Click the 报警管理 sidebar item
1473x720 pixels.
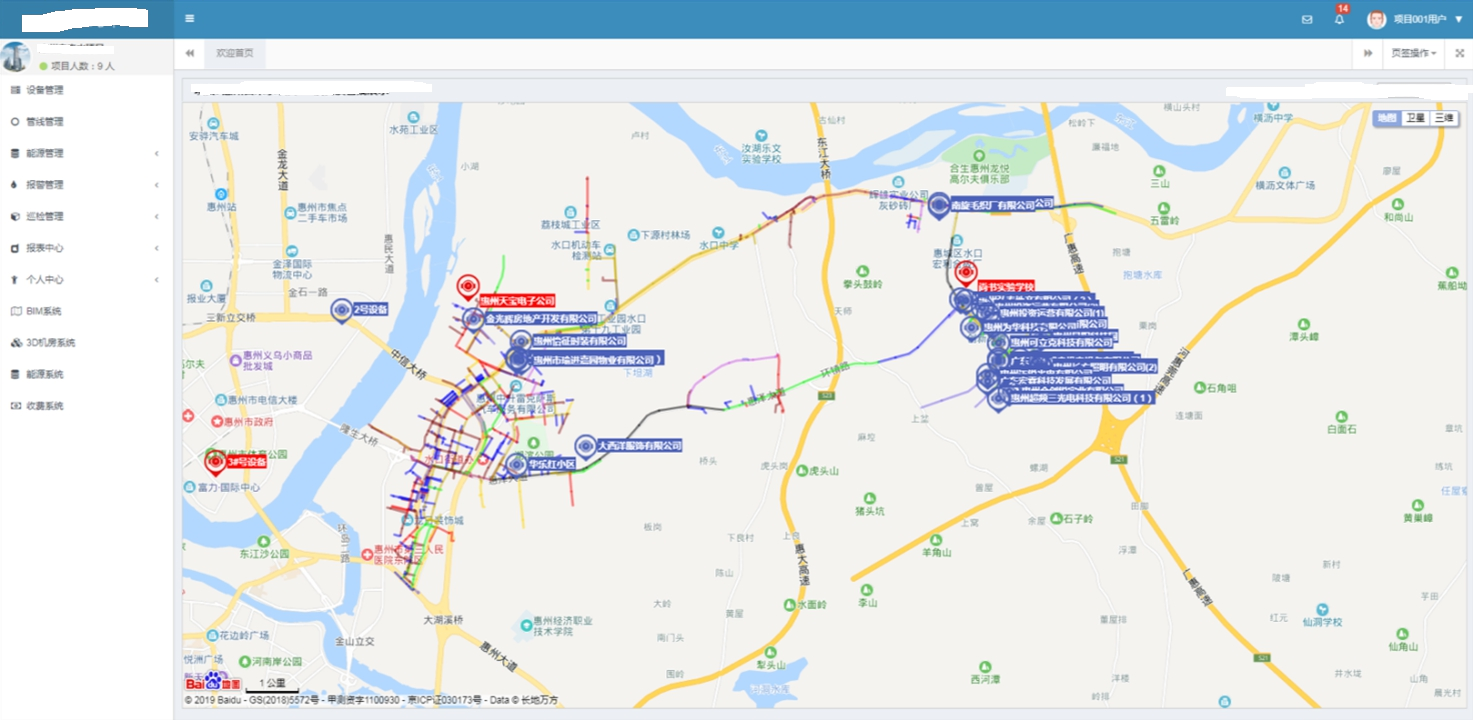pyautogui.click(x=86, y=185)
